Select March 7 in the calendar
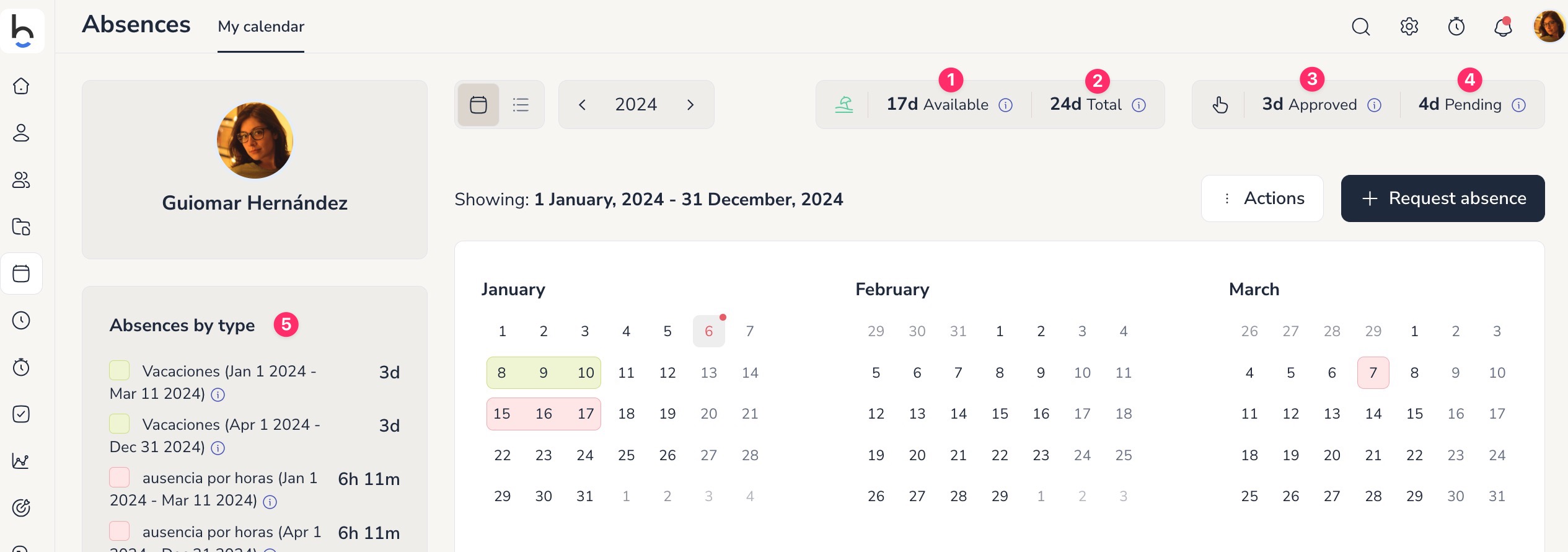The width and height of the screenshot is (1568, 552). point(1373,373)
